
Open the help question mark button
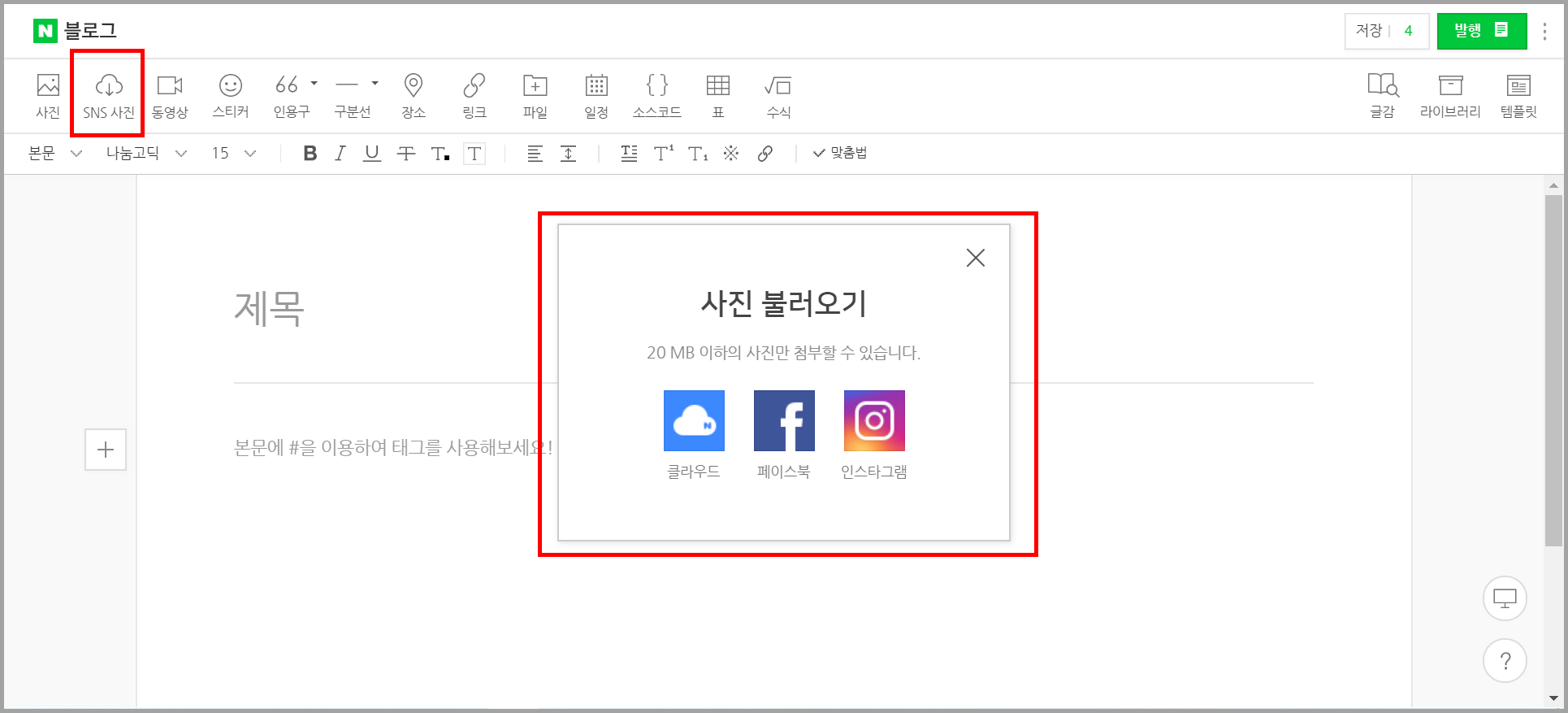[x=1505, y=660]
